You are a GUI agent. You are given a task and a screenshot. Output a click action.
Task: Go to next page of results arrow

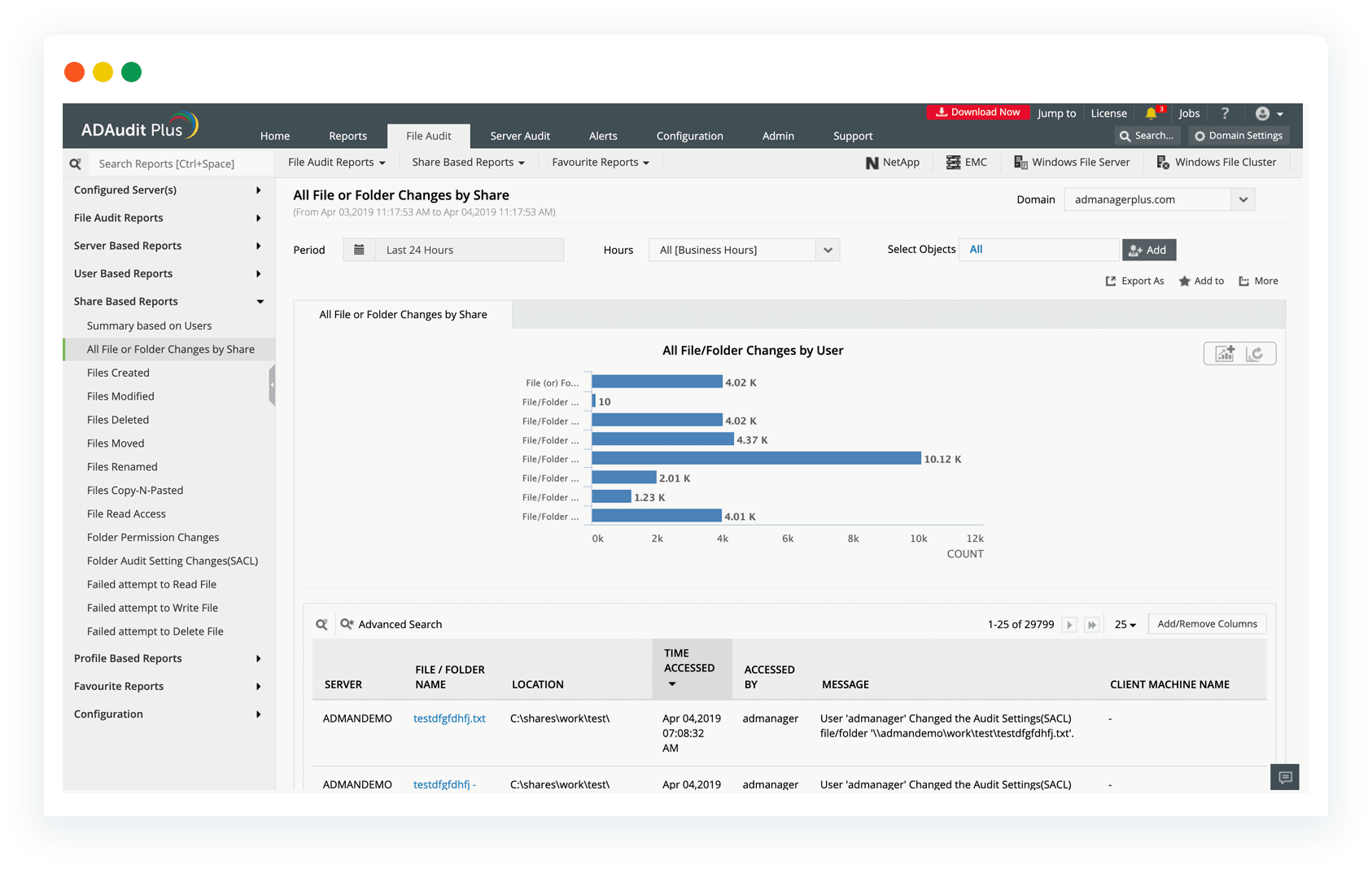1069,625
